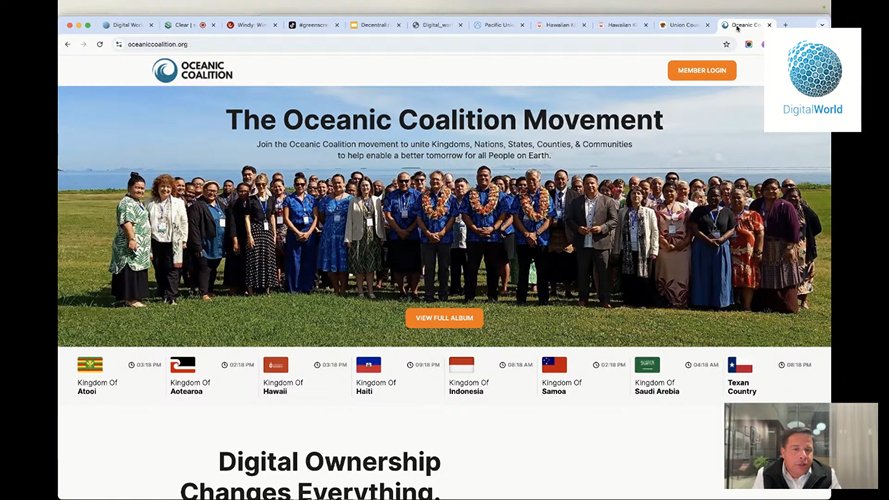Choose the Saudi Arabia flag icon
The image size is (889, 500).
coord(647,365)
